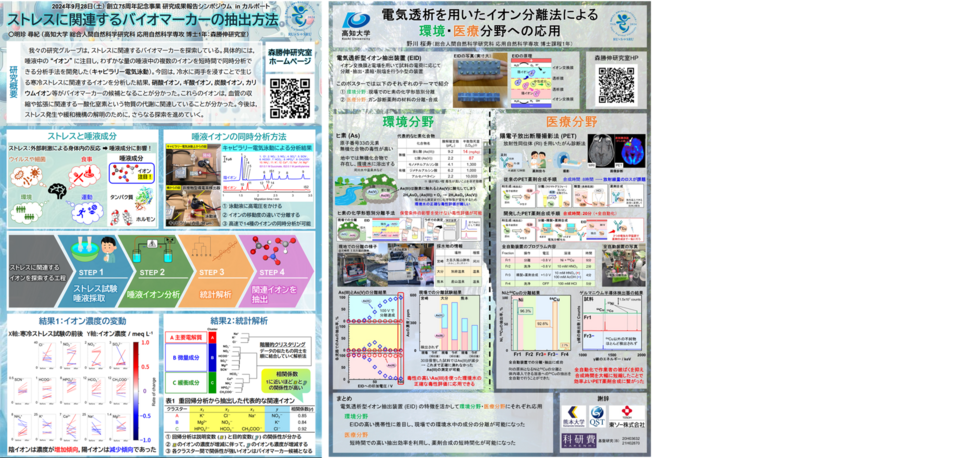Click the まとめ heading
980x458 pixels.
point(346,397)
